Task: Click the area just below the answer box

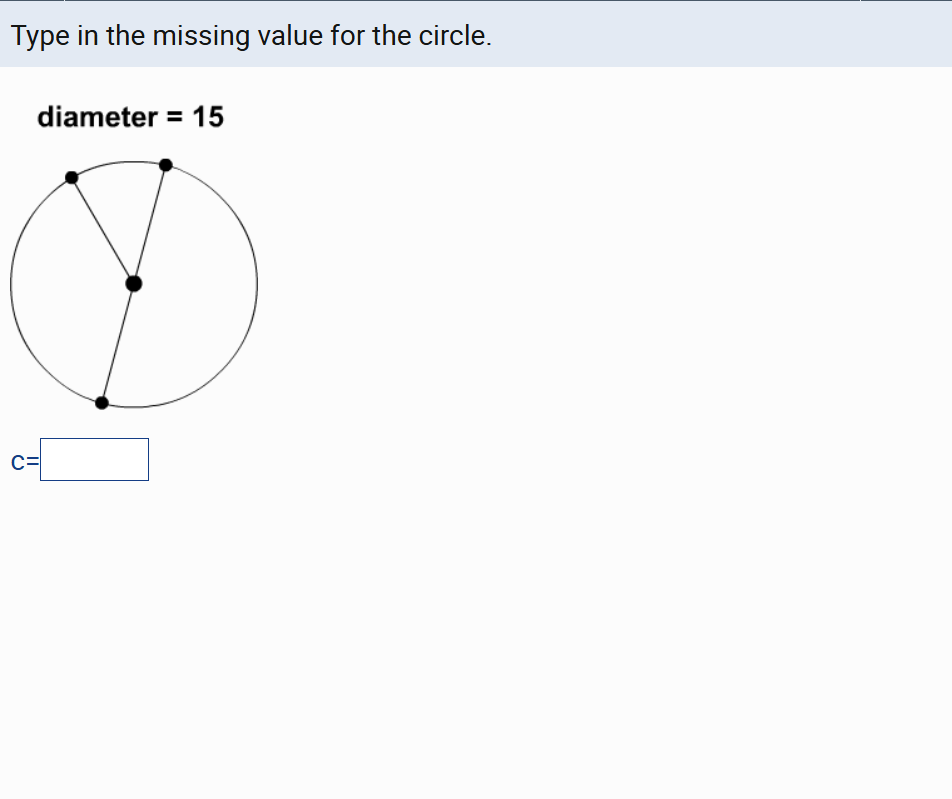Action: [x=94, y=520]
